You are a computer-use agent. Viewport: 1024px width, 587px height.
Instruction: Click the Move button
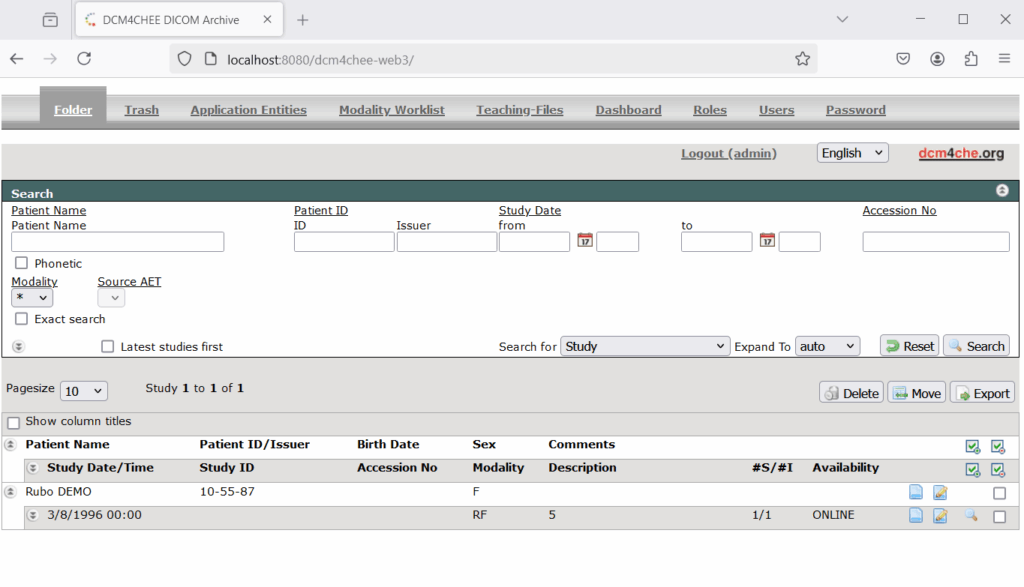[x=916, y=393]
